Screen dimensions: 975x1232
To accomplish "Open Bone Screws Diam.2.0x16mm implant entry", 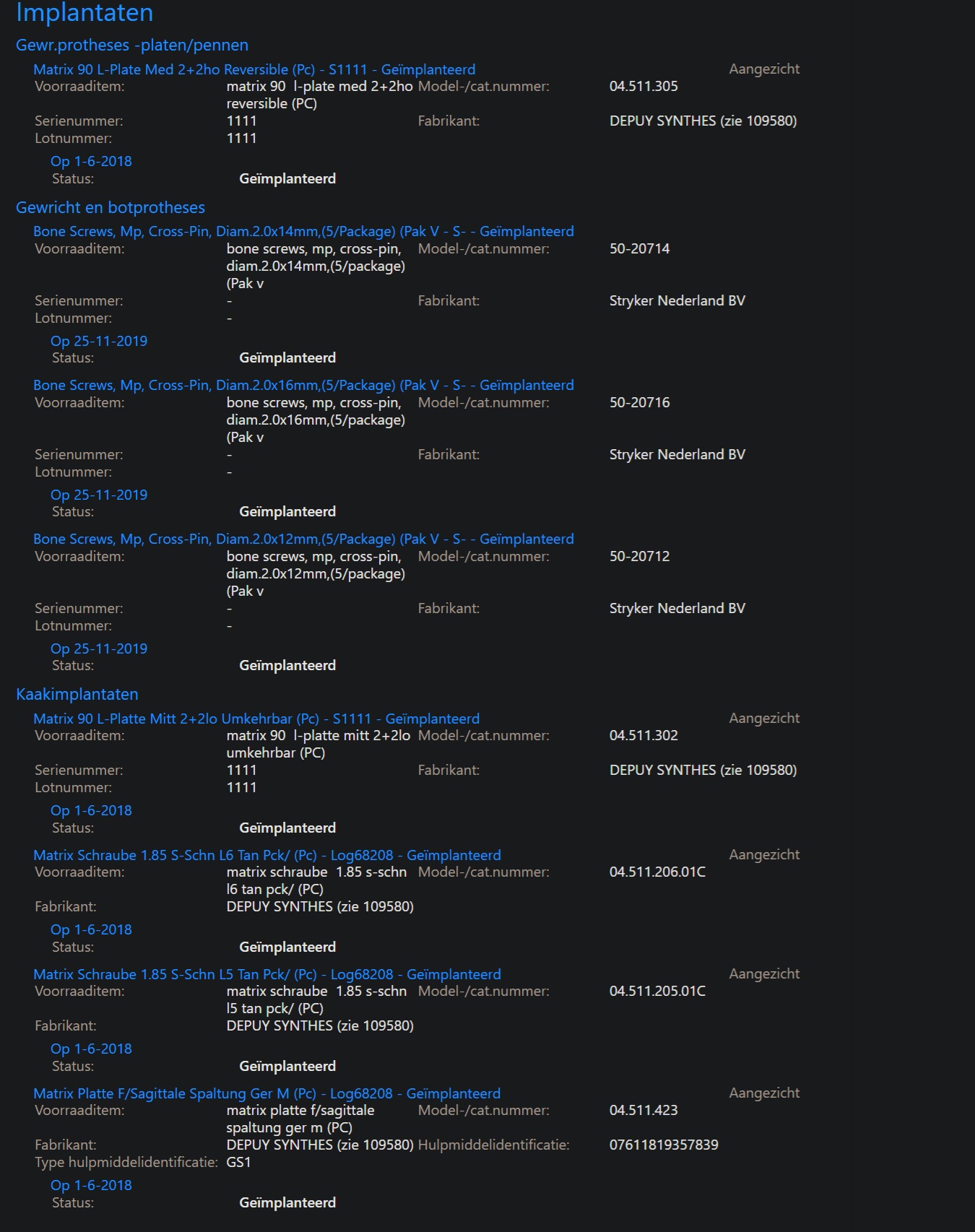I will 303,385.
